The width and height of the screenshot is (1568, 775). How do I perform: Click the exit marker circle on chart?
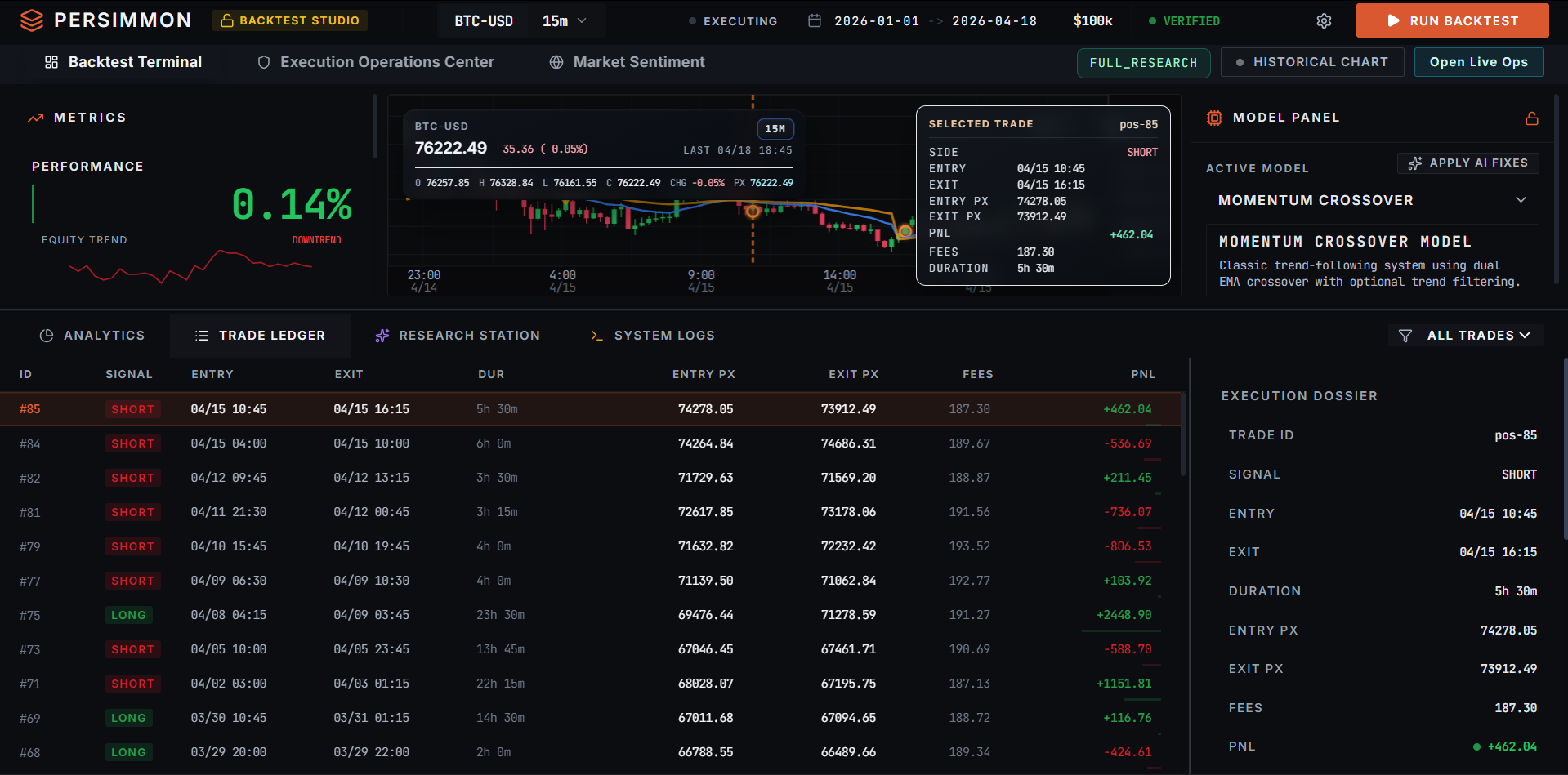(905, 232)
